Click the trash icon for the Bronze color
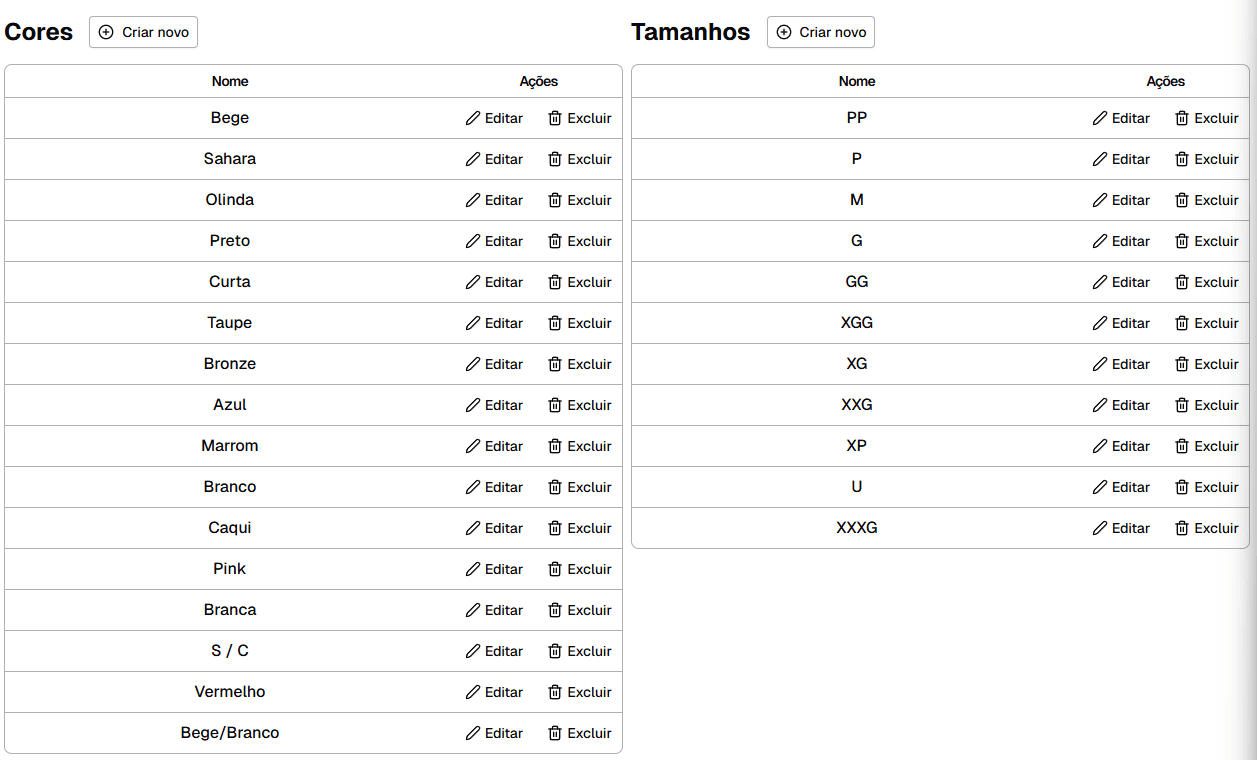The image size is (1257, 760). [555, 364]
